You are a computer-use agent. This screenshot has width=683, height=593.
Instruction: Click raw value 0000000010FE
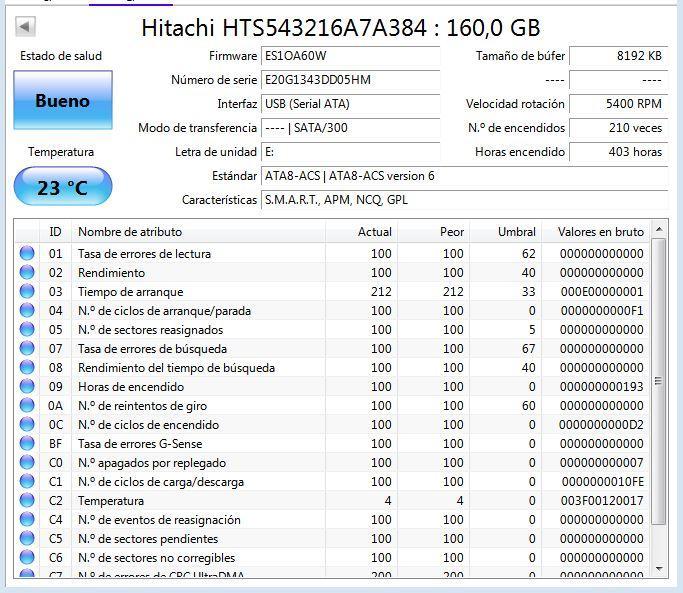603,482
